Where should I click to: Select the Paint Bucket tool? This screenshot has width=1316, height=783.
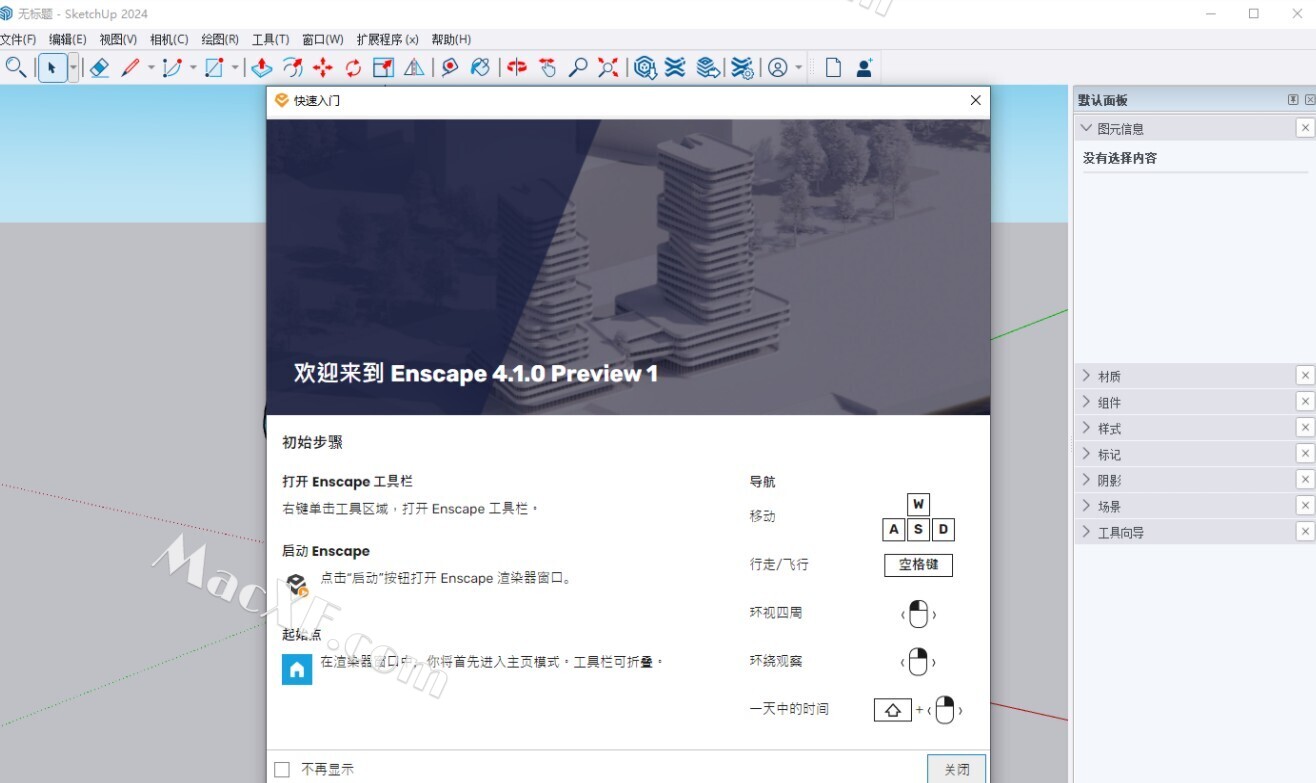click(480, 67)
